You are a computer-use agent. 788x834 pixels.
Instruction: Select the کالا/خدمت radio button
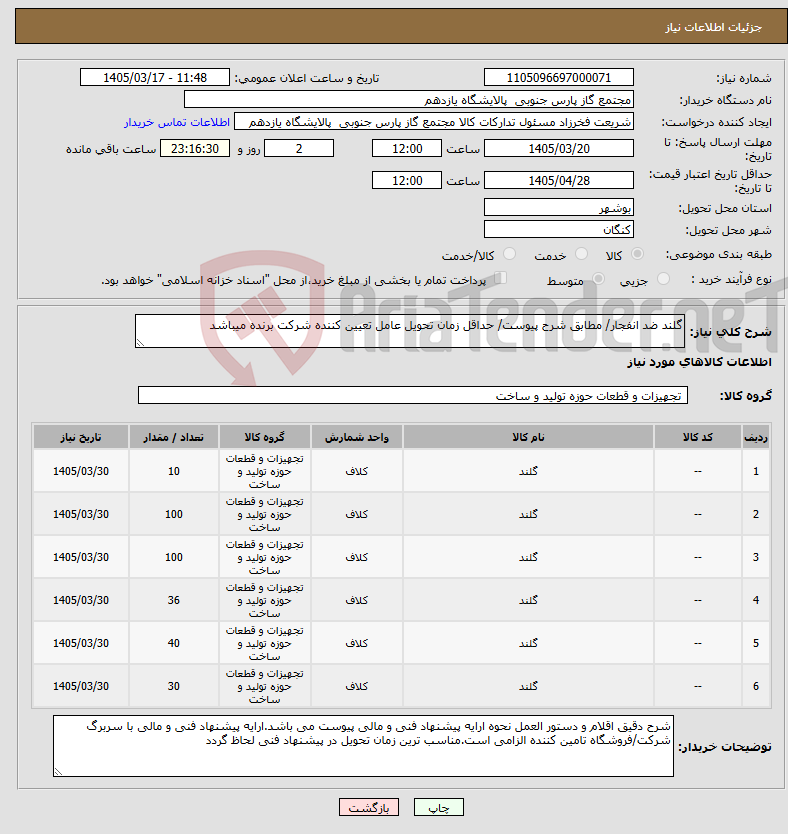(x=509, y=254)
